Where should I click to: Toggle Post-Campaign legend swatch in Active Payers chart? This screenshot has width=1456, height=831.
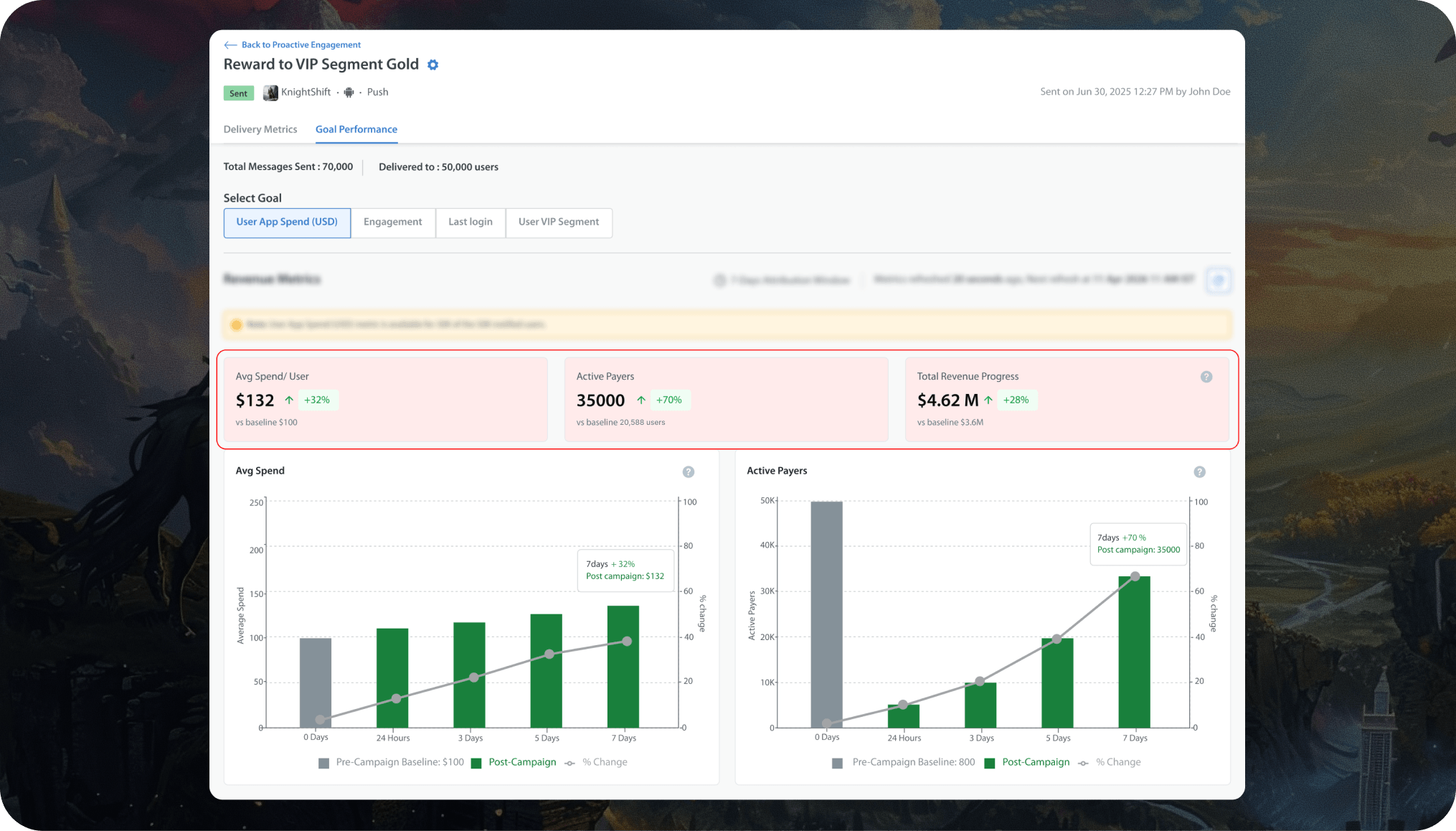pos(990,763)
